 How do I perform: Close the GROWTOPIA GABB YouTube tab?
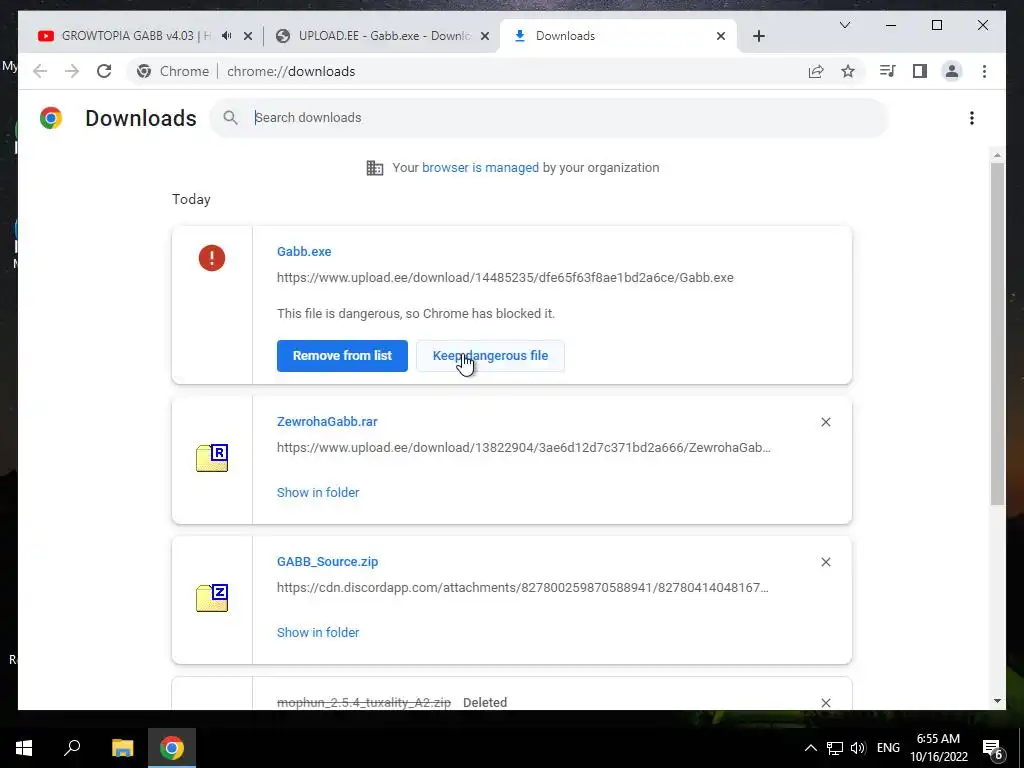pos(248,36)
